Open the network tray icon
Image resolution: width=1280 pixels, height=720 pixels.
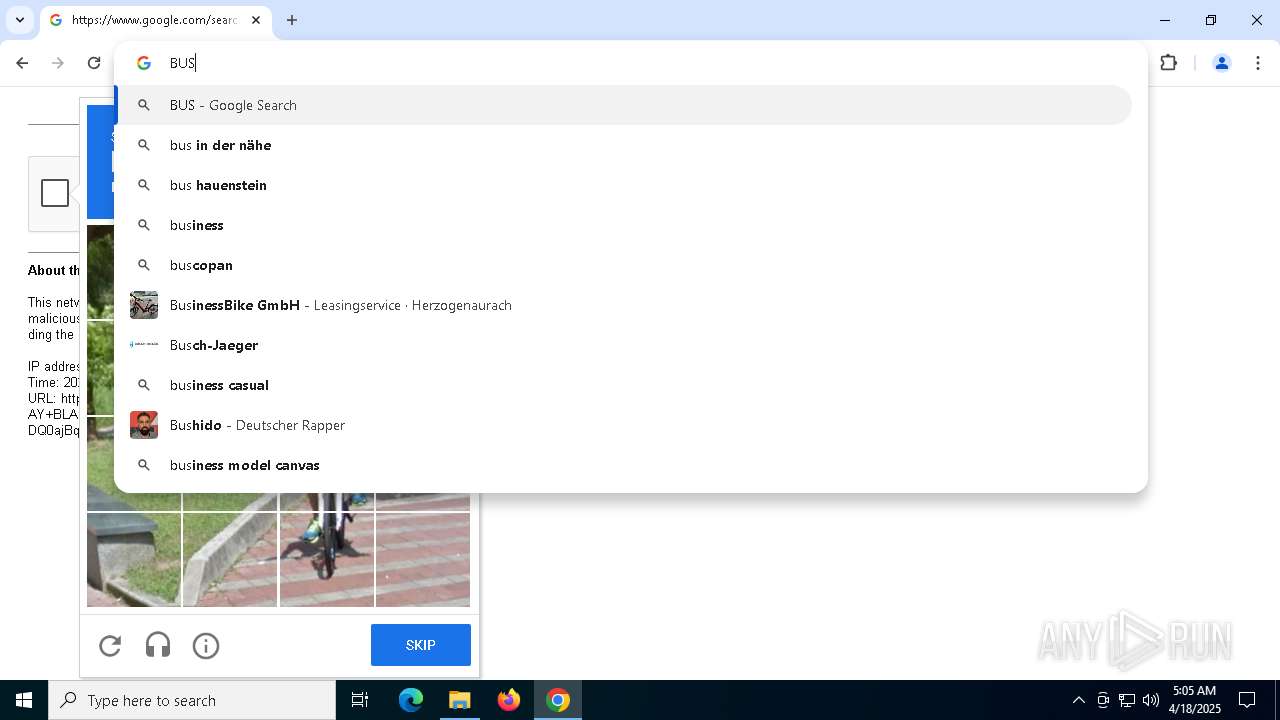[1127, 700]
